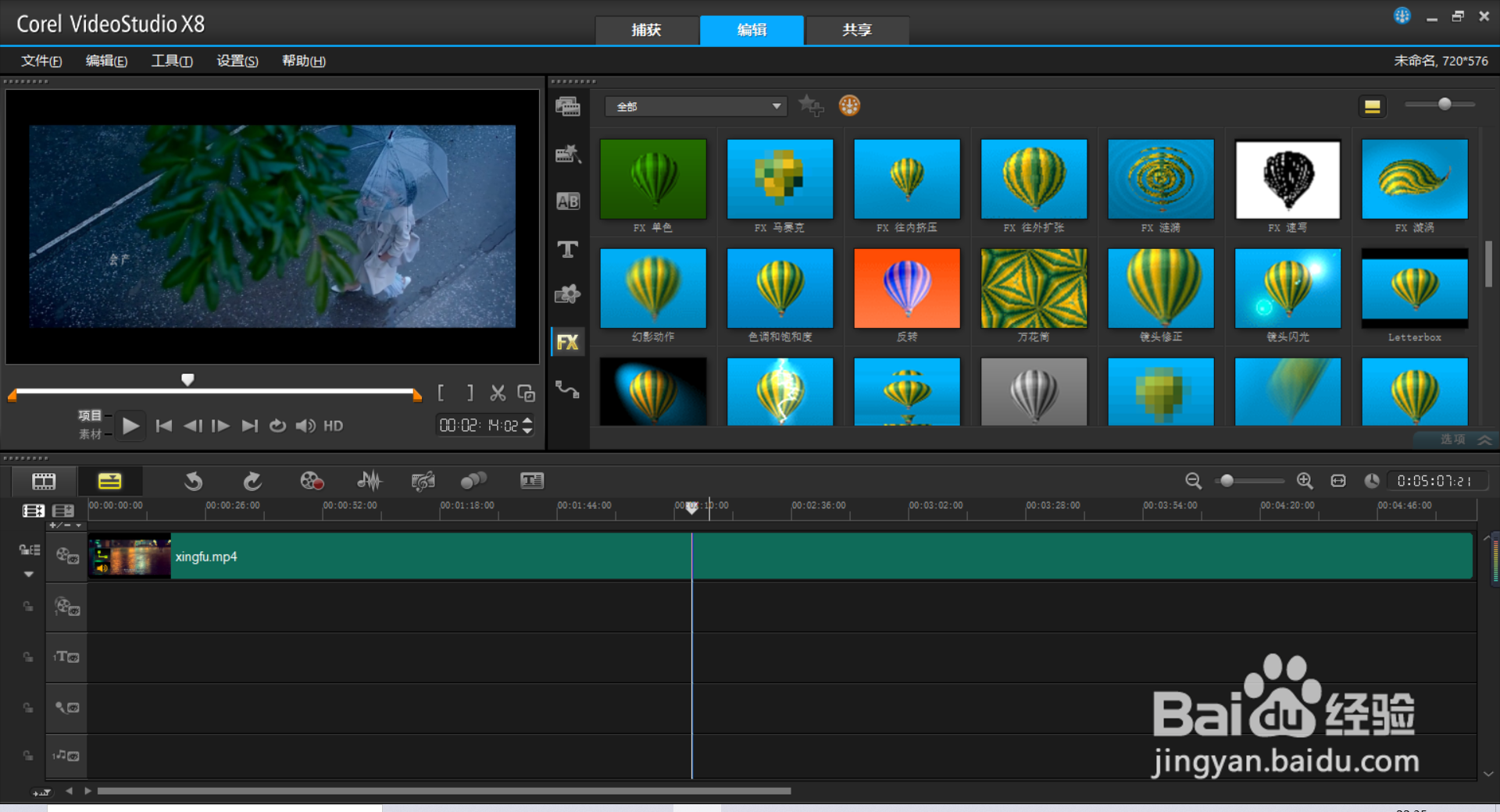Screen dimensions: 1500x812
Task: Toggle music track lock icon
Action: (28, 756)
